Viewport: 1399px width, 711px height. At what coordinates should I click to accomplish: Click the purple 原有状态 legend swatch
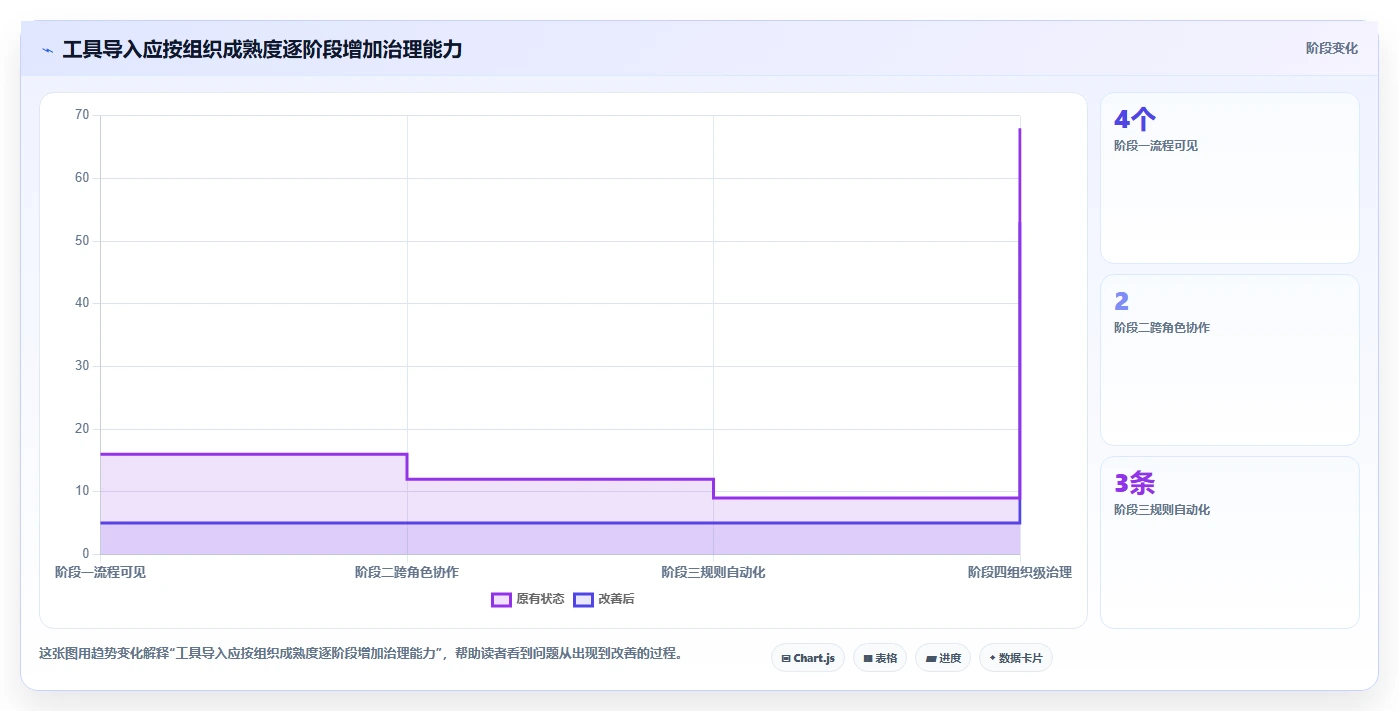(x=501, y=599)
